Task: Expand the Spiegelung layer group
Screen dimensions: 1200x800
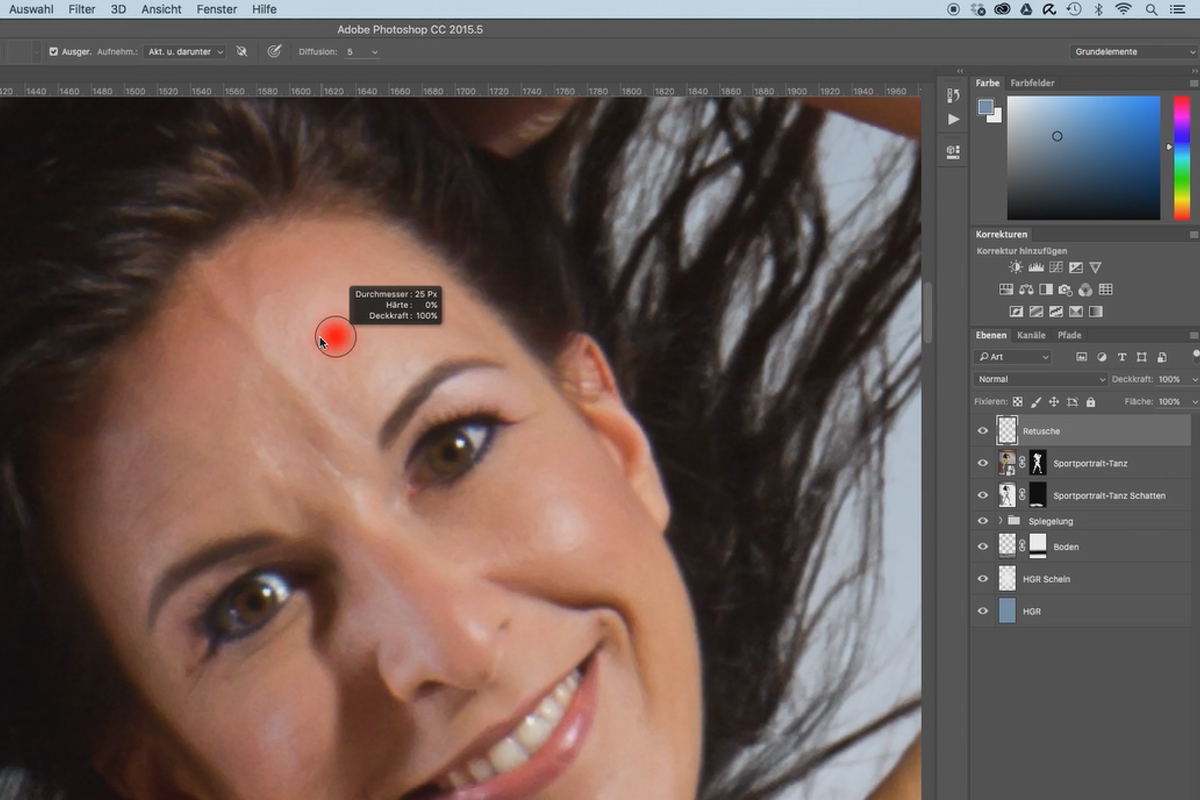Action: click(x=1000, y=521)
